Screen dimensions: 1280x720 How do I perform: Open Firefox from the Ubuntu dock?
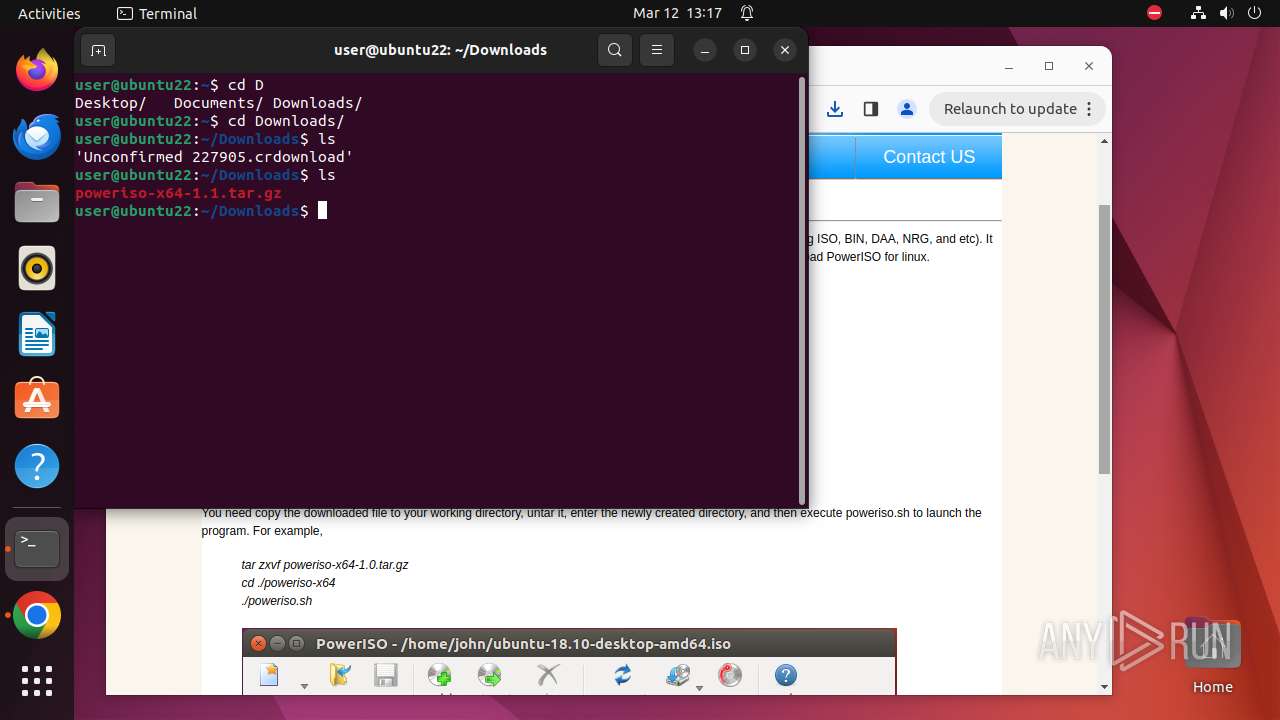[x=37, y=70]
